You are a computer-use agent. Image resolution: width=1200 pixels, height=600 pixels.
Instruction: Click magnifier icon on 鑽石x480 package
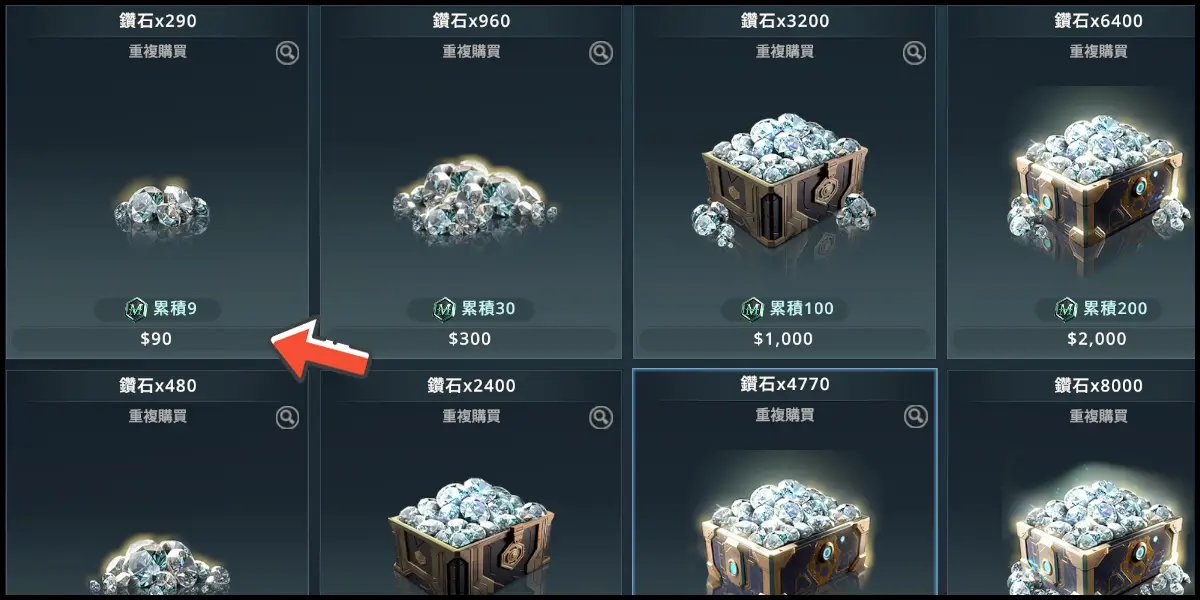[x=287, y=417]
